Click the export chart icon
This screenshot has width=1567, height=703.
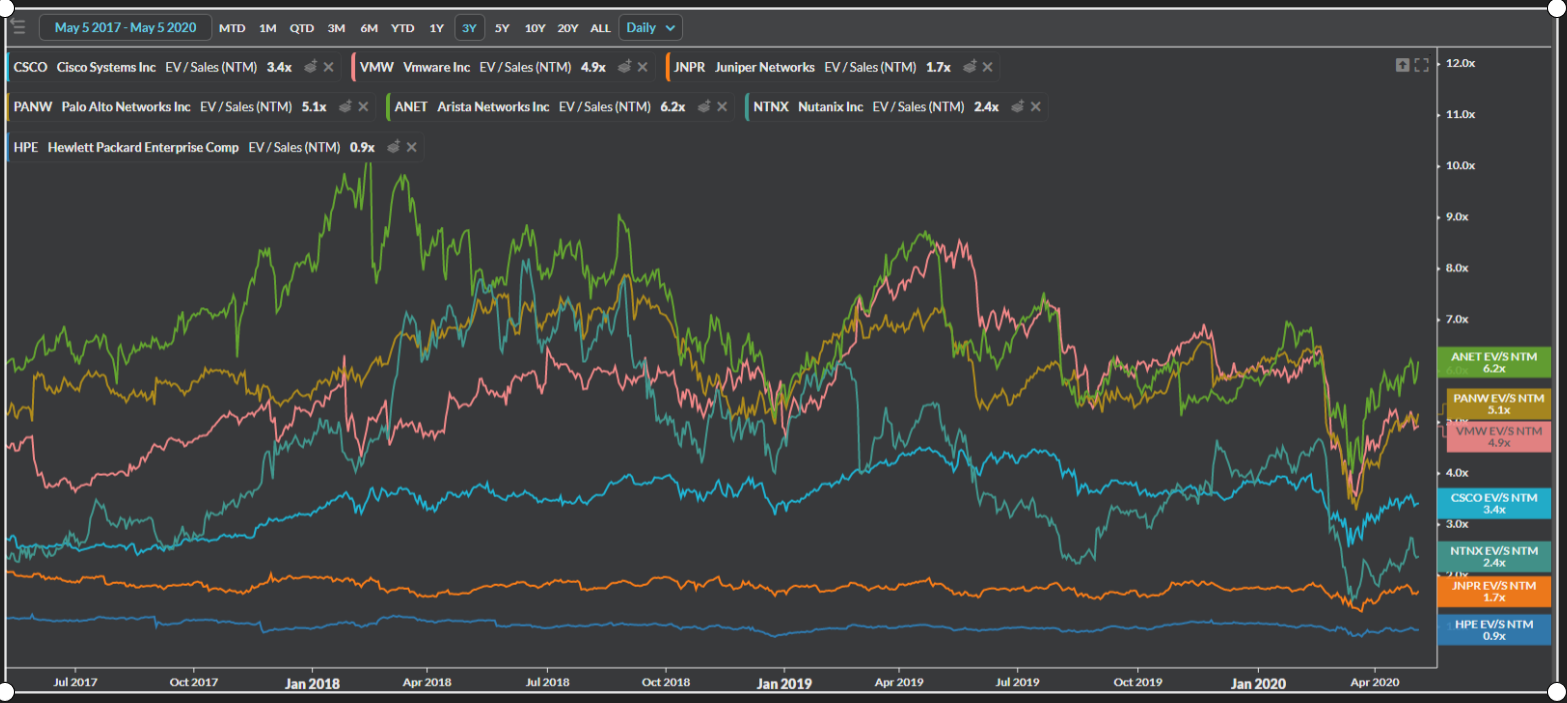(x=1402, y=65)
